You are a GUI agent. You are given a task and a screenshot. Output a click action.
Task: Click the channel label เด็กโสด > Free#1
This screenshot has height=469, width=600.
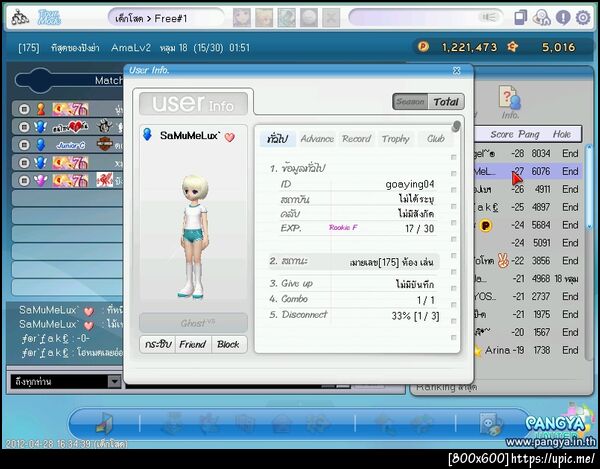(x=152, y=18)
